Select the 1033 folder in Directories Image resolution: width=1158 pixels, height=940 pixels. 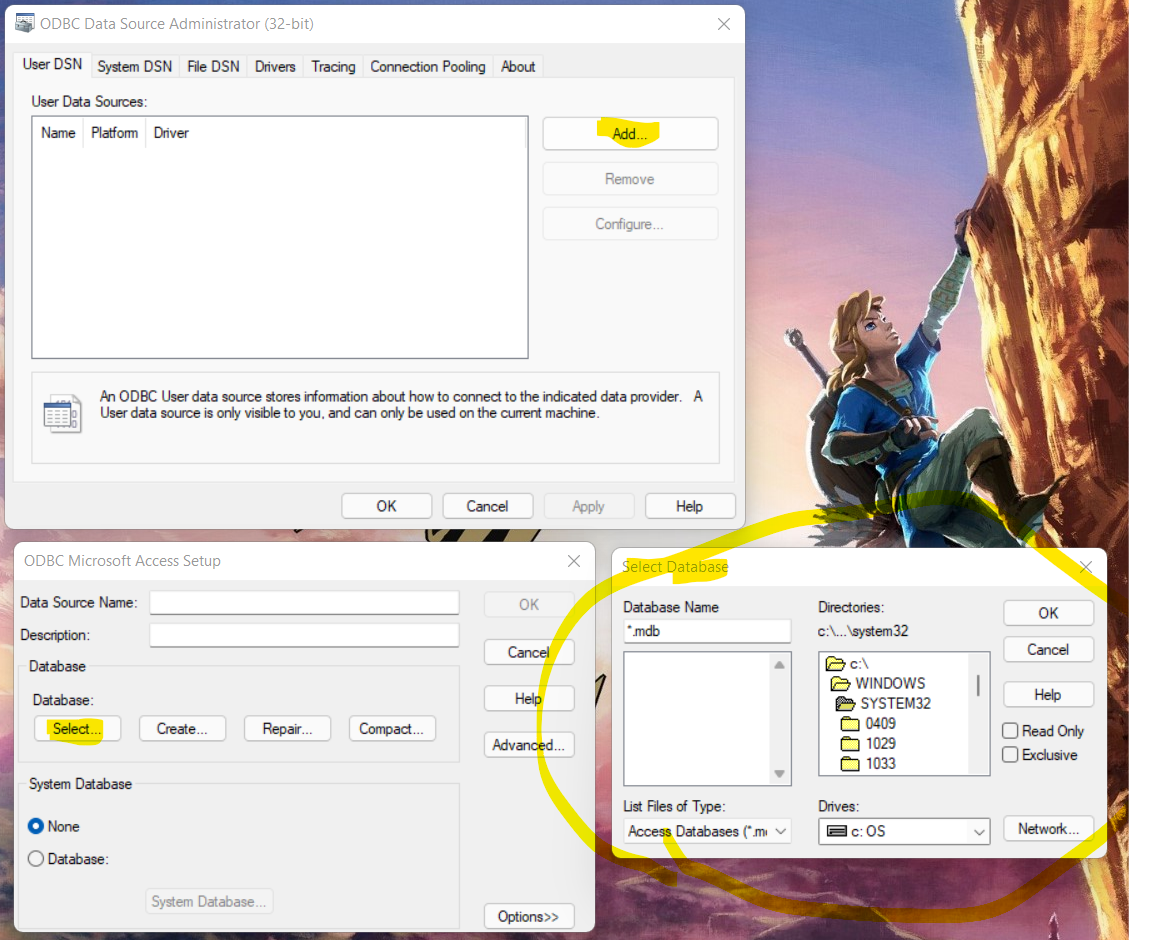point(868,764)
